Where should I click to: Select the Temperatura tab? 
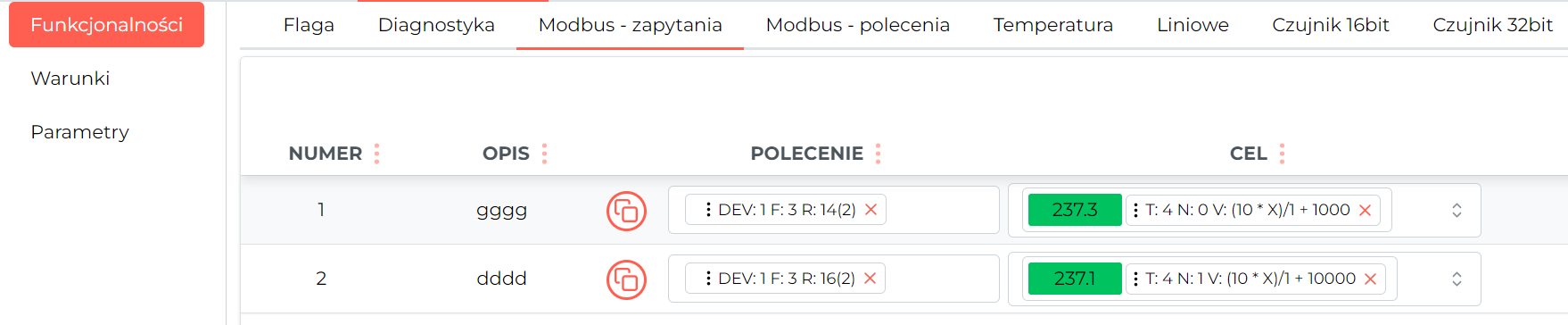point(1053,25)
